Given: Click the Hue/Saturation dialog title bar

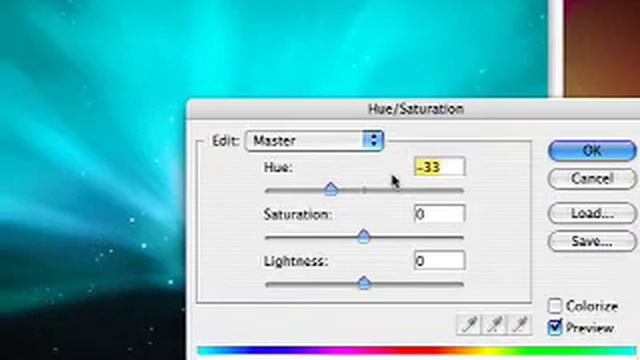Looking at the screenshot, I should 413,109.
